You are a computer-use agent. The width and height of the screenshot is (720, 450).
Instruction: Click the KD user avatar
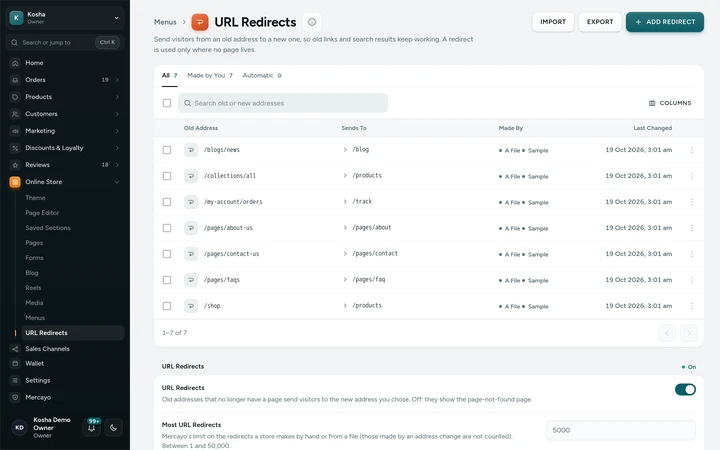tap(19, 428)
